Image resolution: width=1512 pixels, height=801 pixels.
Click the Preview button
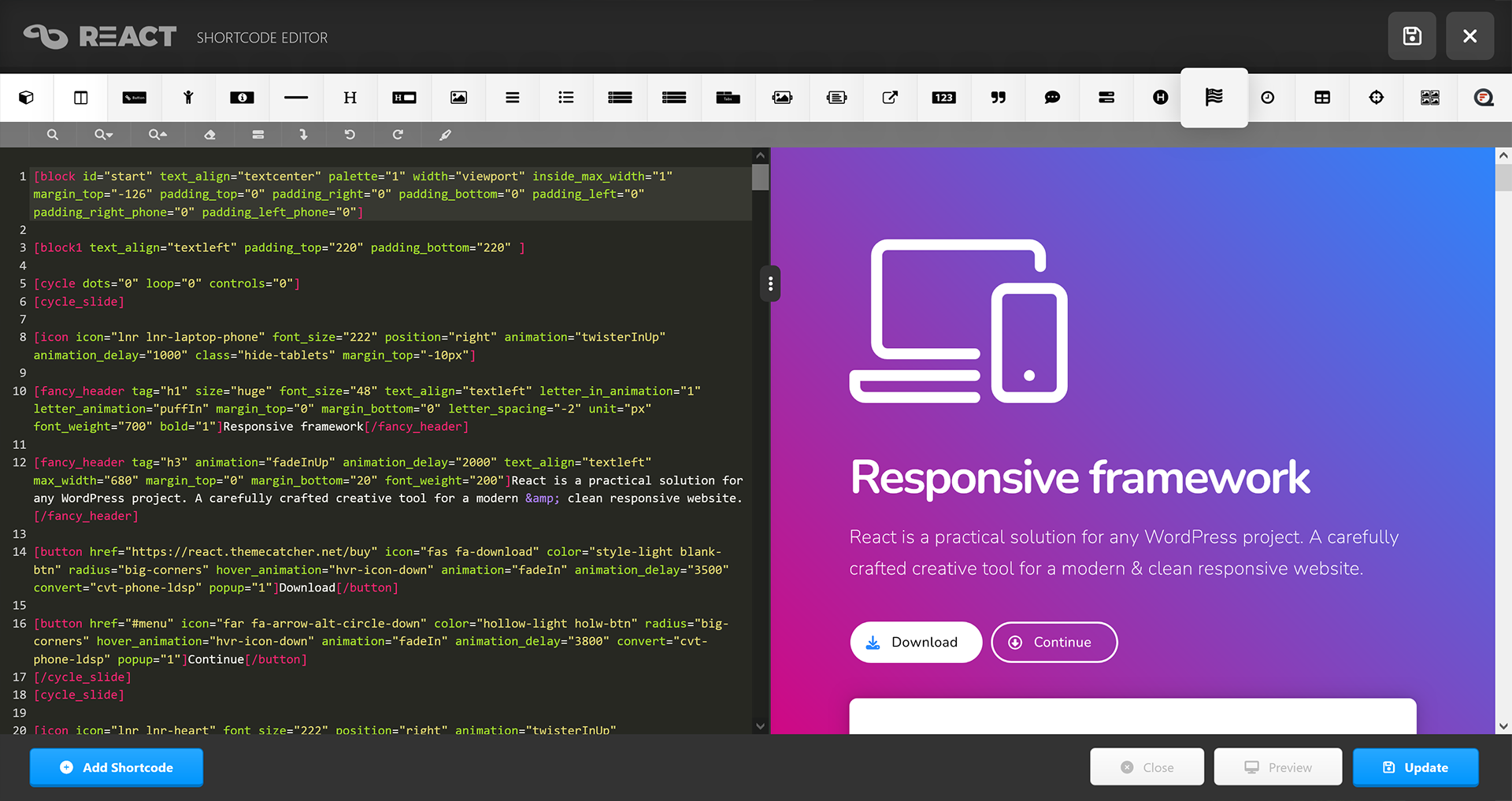(x=1278, y=767)
